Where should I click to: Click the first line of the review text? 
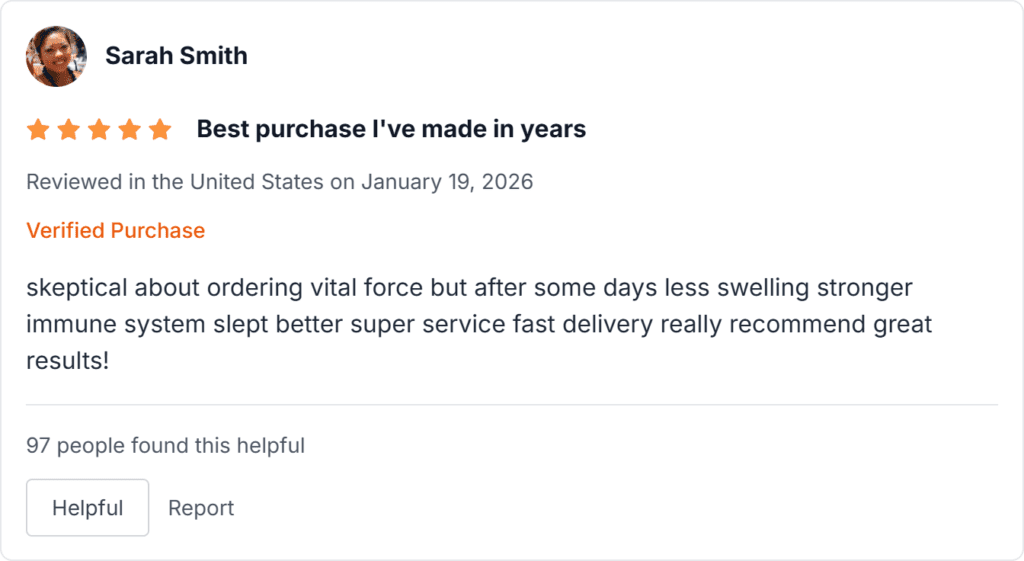point(469,288)
